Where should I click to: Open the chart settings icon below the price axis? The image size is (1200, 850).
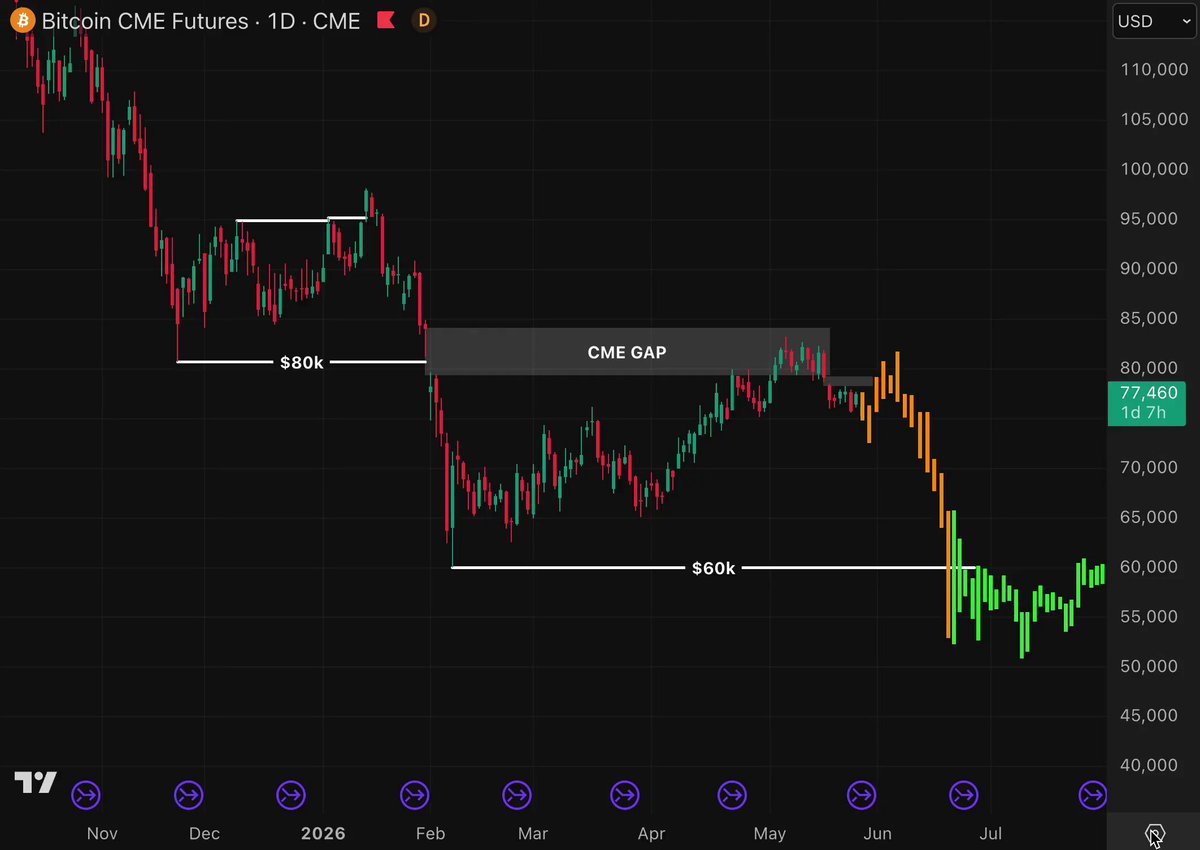click(1154, 834)
